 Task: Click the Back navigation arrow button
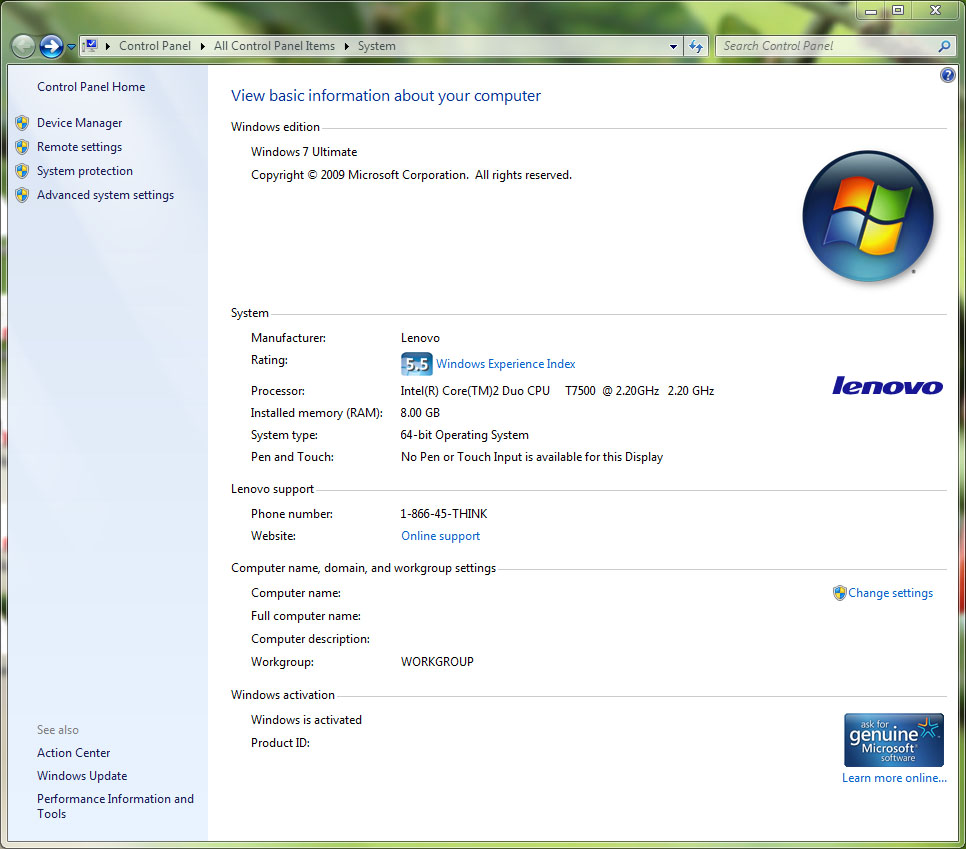[x=23, y=46]
